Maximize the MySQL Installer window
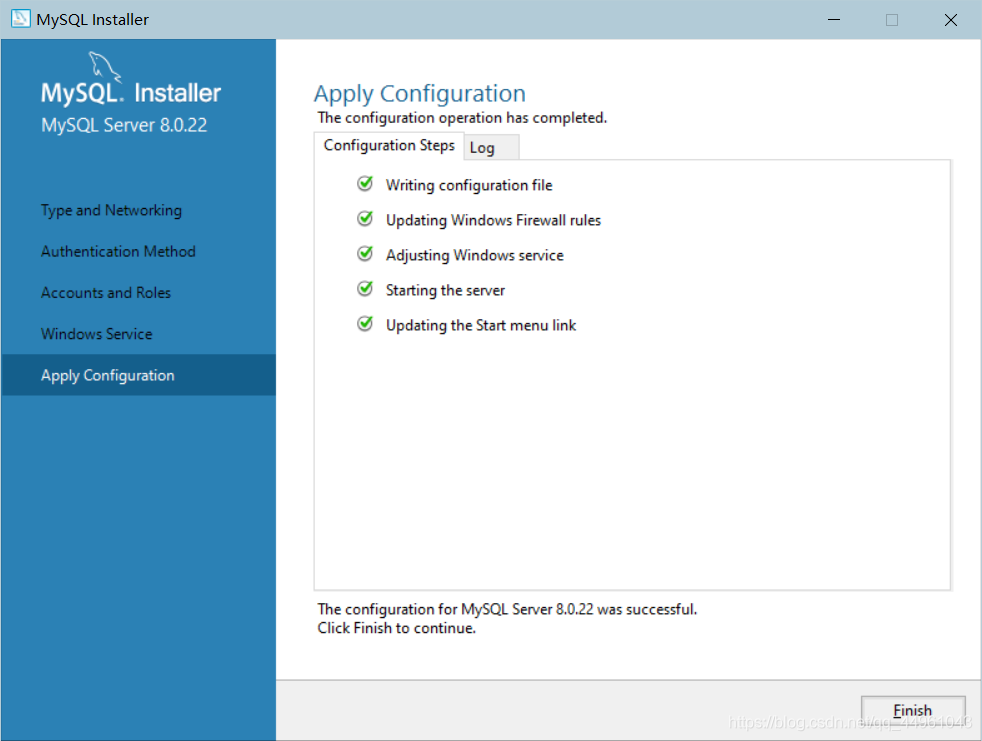Image resolution: width=982 pixels, height=741 pixels. [x=892, y=19]
